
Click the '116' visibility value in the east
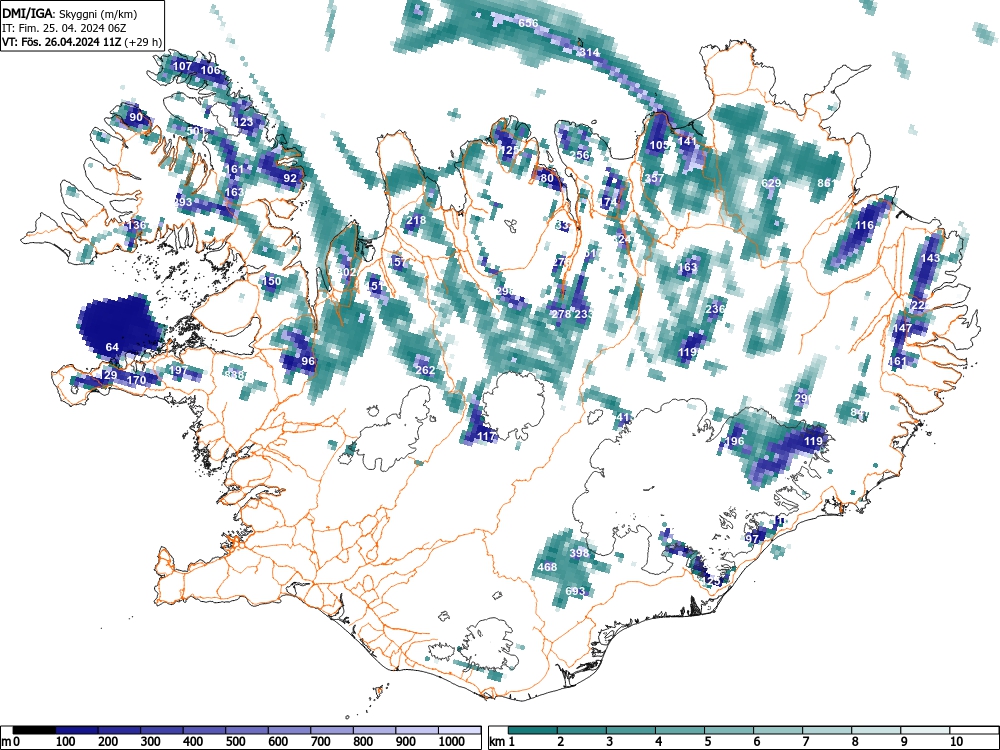tap(864, 225)
